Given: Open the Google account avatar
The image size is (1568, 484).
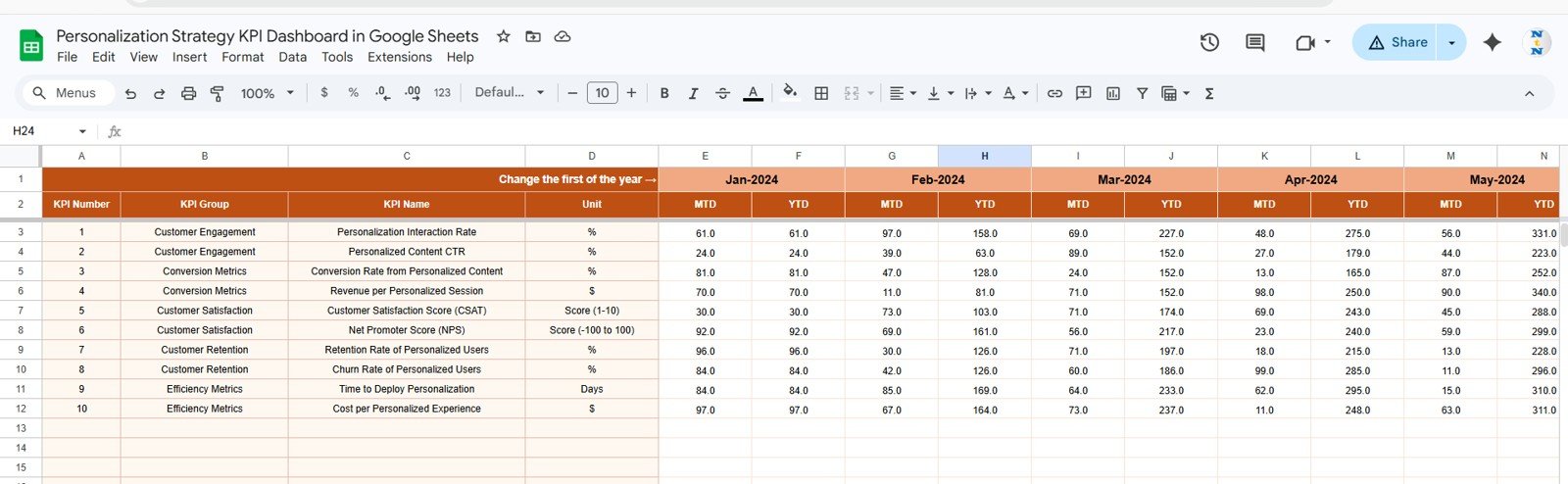Looking at the screenshot, I should pyautogui.click(x=1537, y=42).
